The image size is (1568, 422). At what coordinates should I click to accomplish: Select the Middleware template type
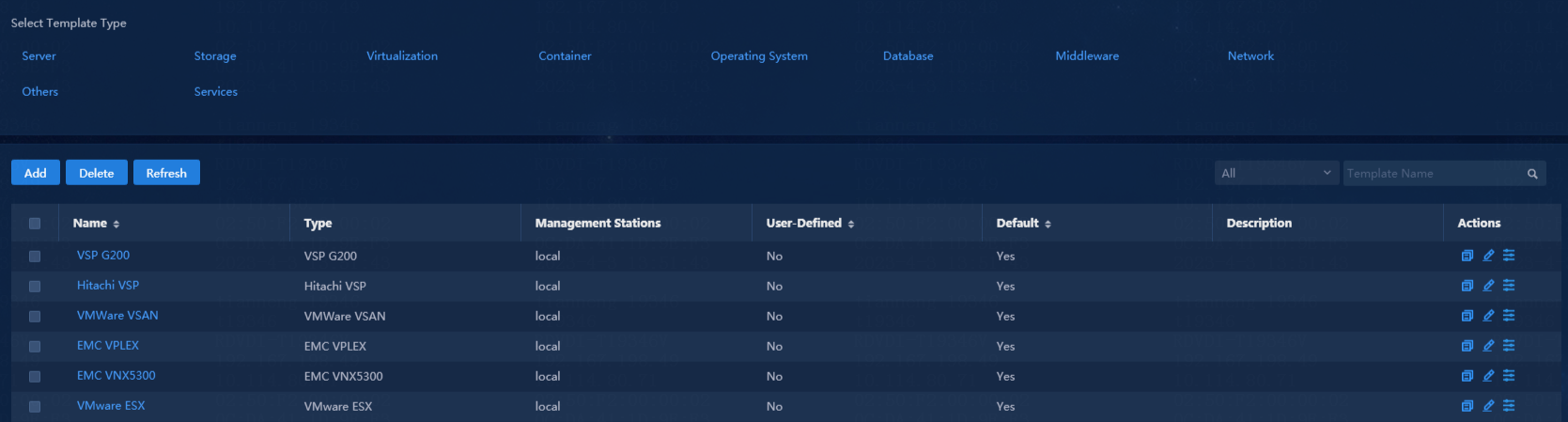click(x=1087, y=56)
